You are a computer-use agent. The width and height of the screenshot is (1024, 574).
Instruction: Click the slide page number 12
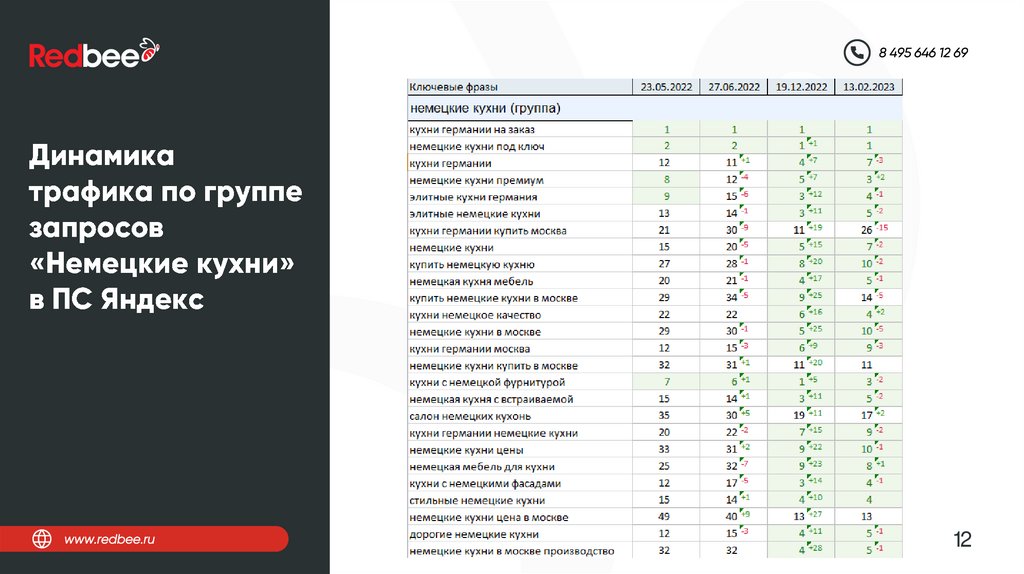pyautogui.click(x=963, y=539)
